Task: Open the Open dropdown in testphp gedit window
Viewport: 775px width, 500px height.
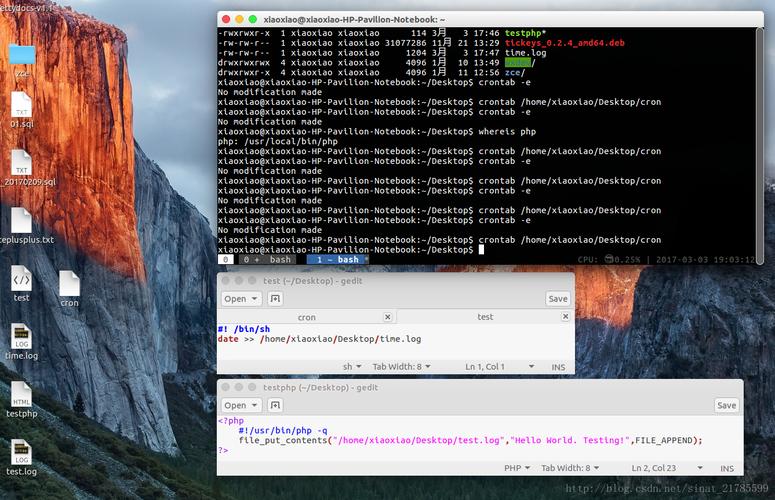Action: [241, 405]
